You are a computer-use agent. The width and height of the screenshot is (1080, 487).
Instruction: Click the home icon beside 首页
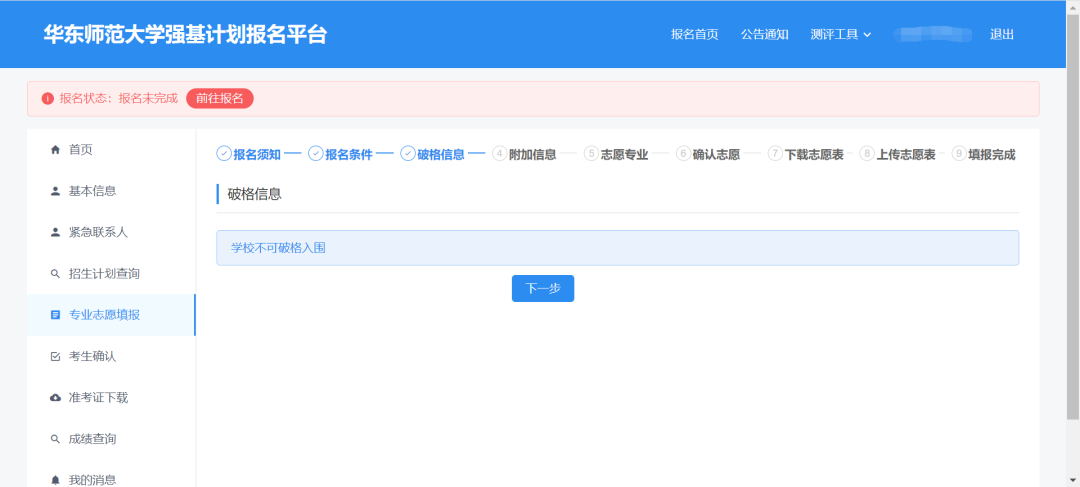(55, 150)
